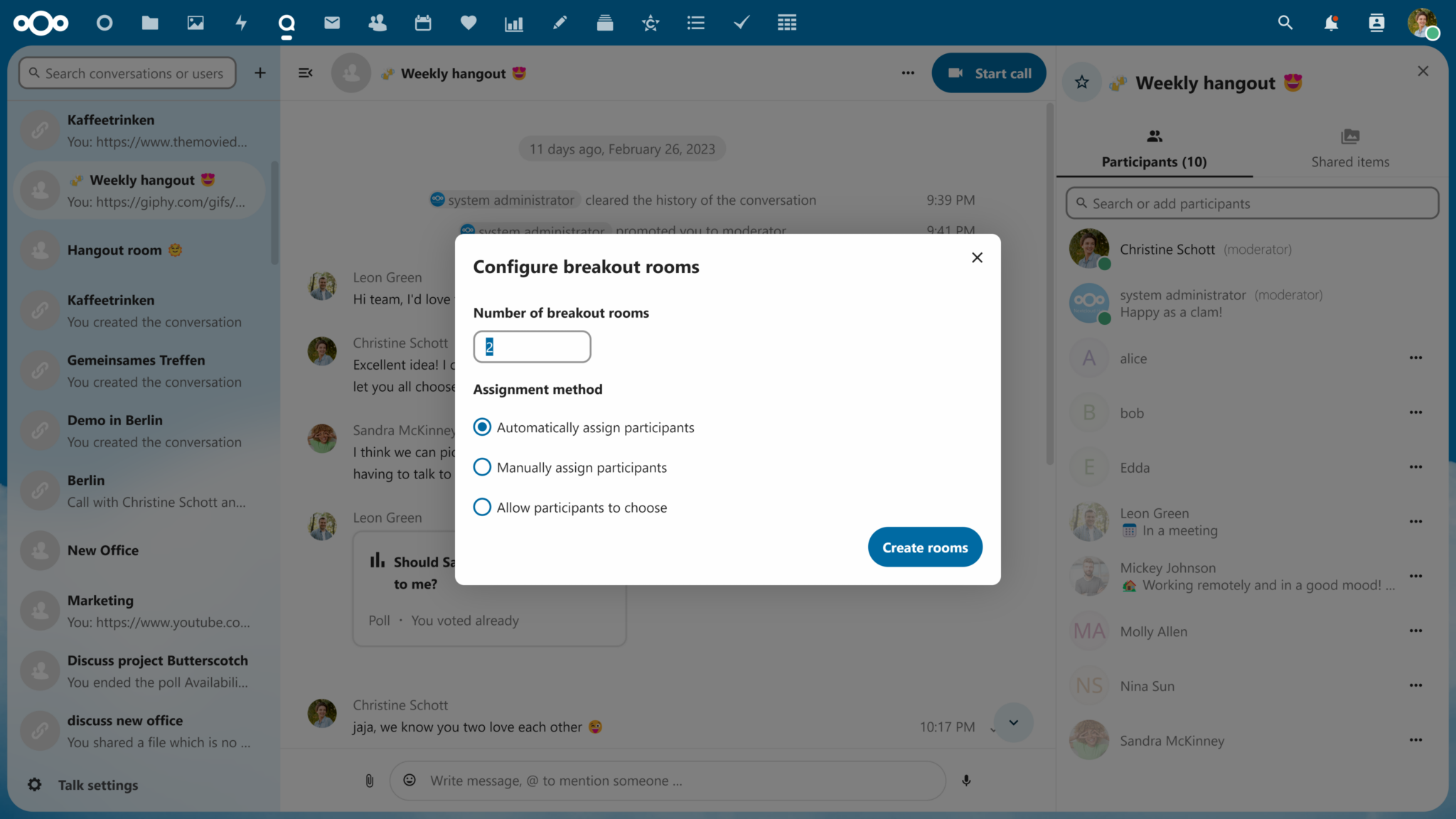Record a voice message with the microphone icon
This screenshot has height=819, width=1456.
[x=966, y=780]
